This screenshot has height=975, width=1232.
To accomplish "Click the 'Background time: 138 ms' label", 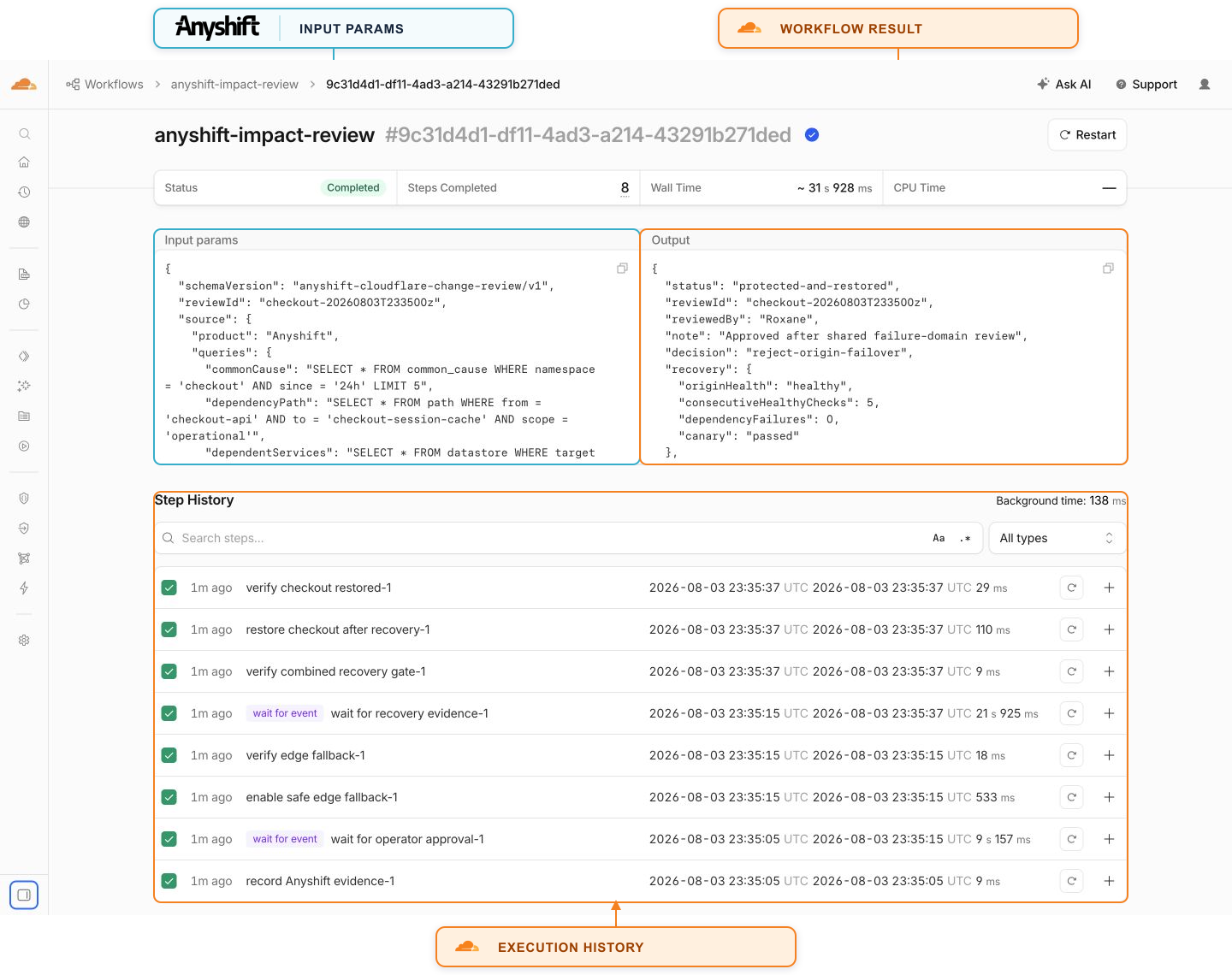I will 1061,500.
